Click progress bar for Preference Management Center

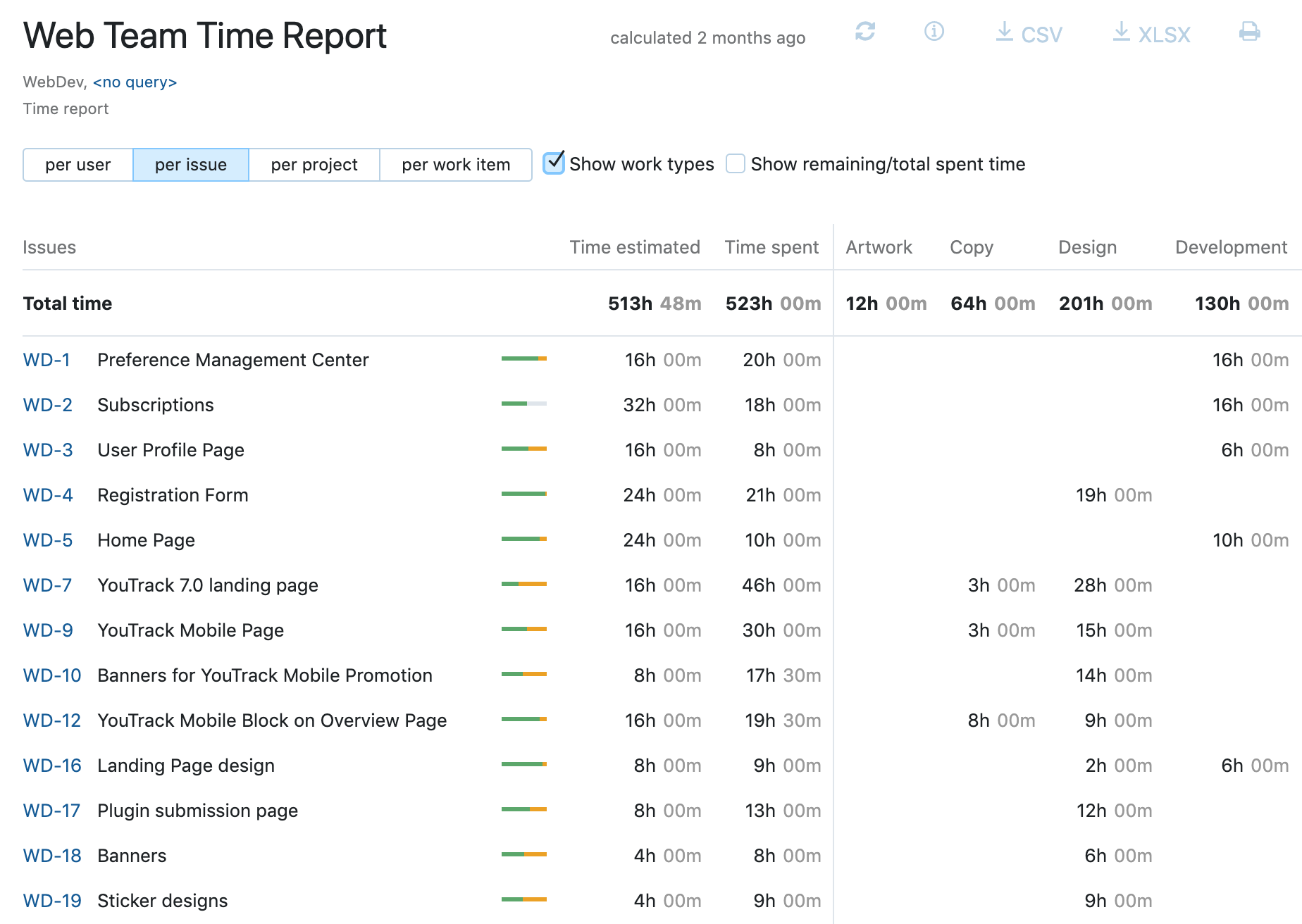click(x=523, y=359)
